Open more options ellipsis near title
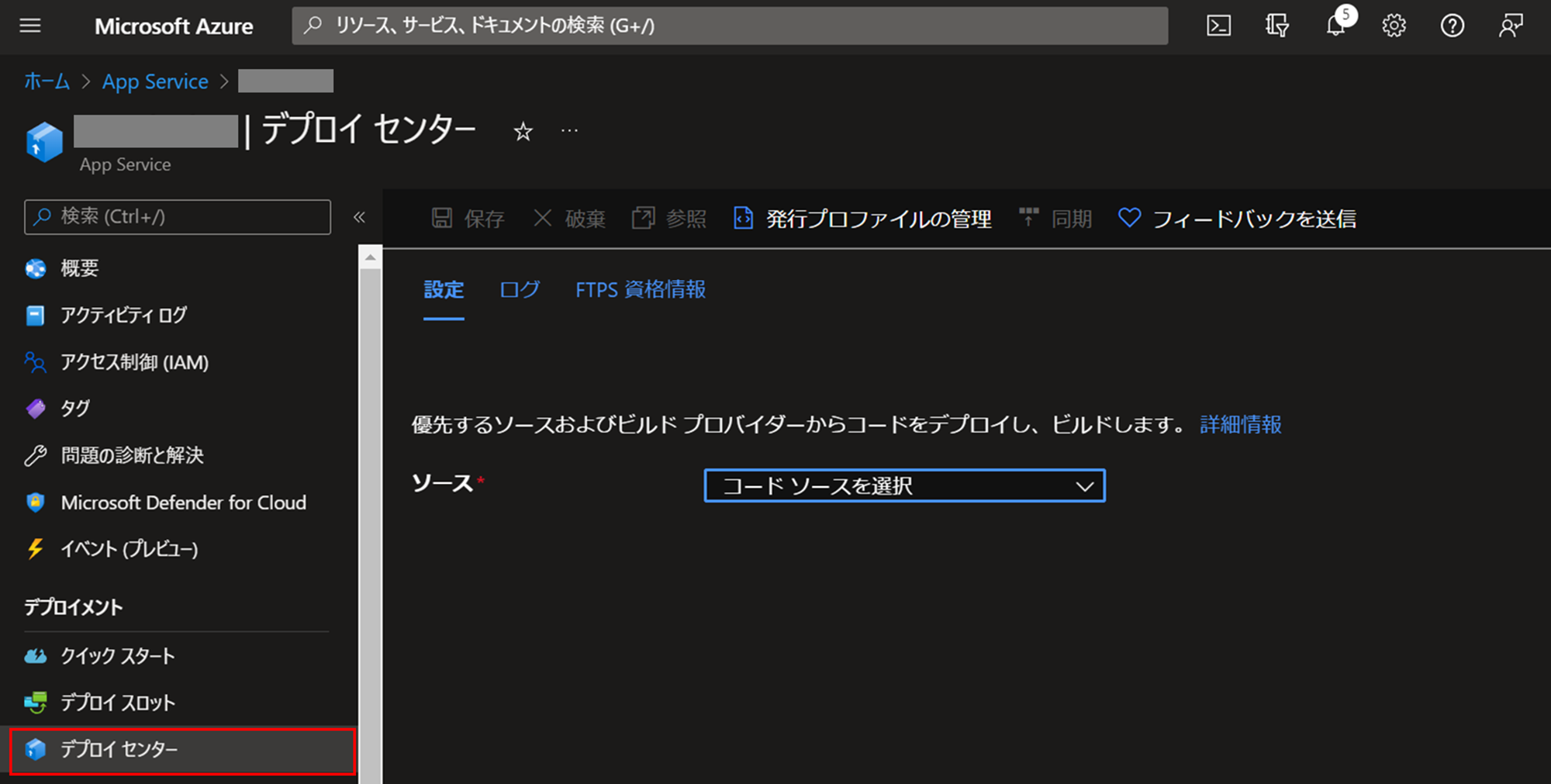Screen dimensions: 1551x784 569,130
